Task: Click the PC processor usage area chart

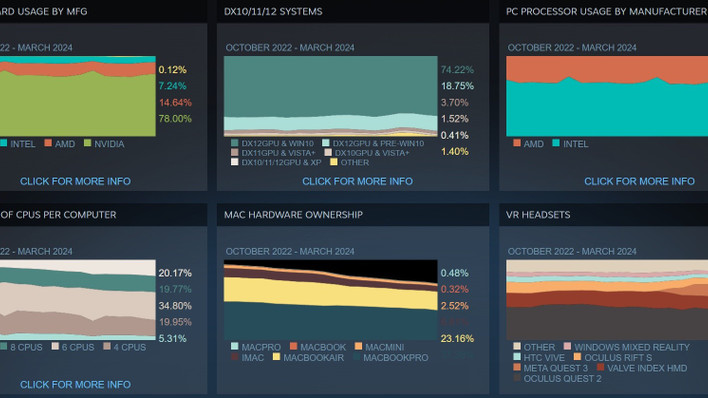Action: coord(607,96)
